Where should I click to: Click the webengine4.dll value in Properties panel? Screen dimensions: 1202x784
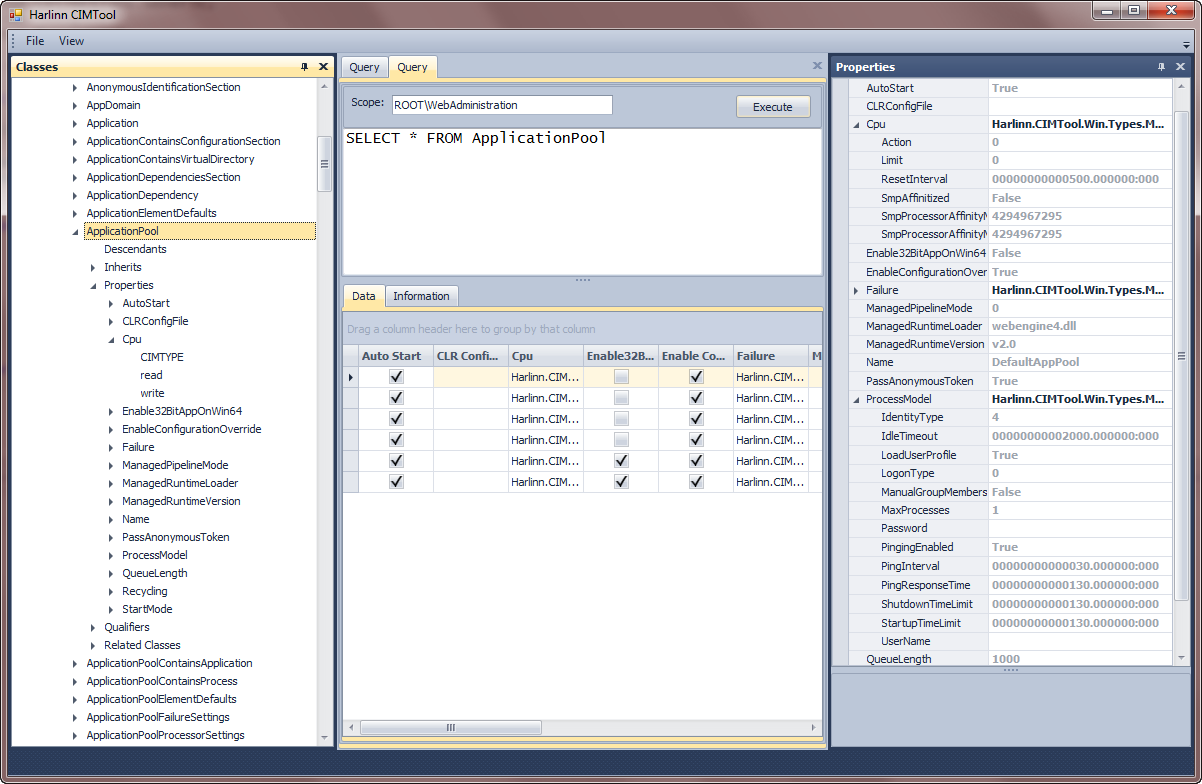tap(1033, 326)
